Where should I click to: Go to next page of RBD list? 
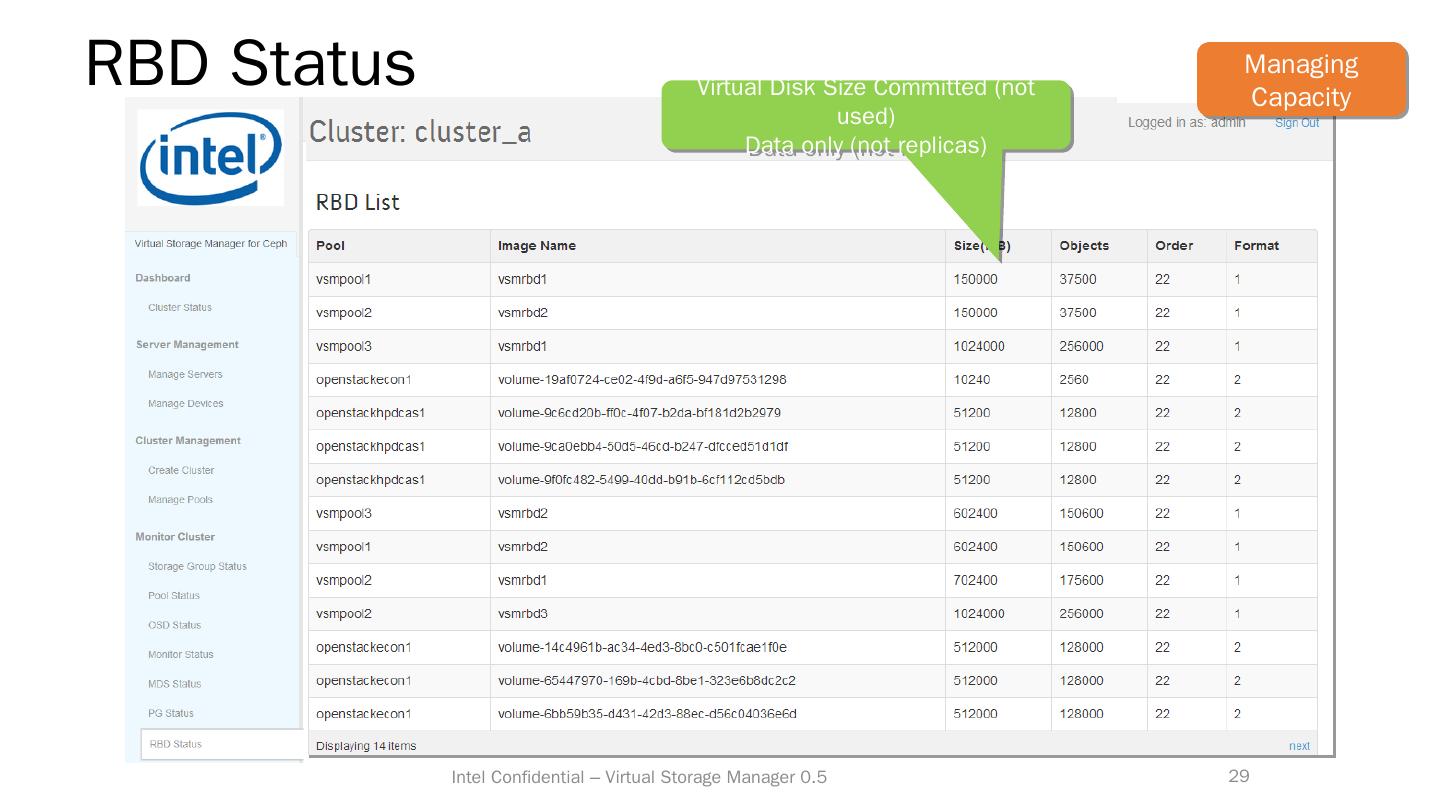[1299, 746]
